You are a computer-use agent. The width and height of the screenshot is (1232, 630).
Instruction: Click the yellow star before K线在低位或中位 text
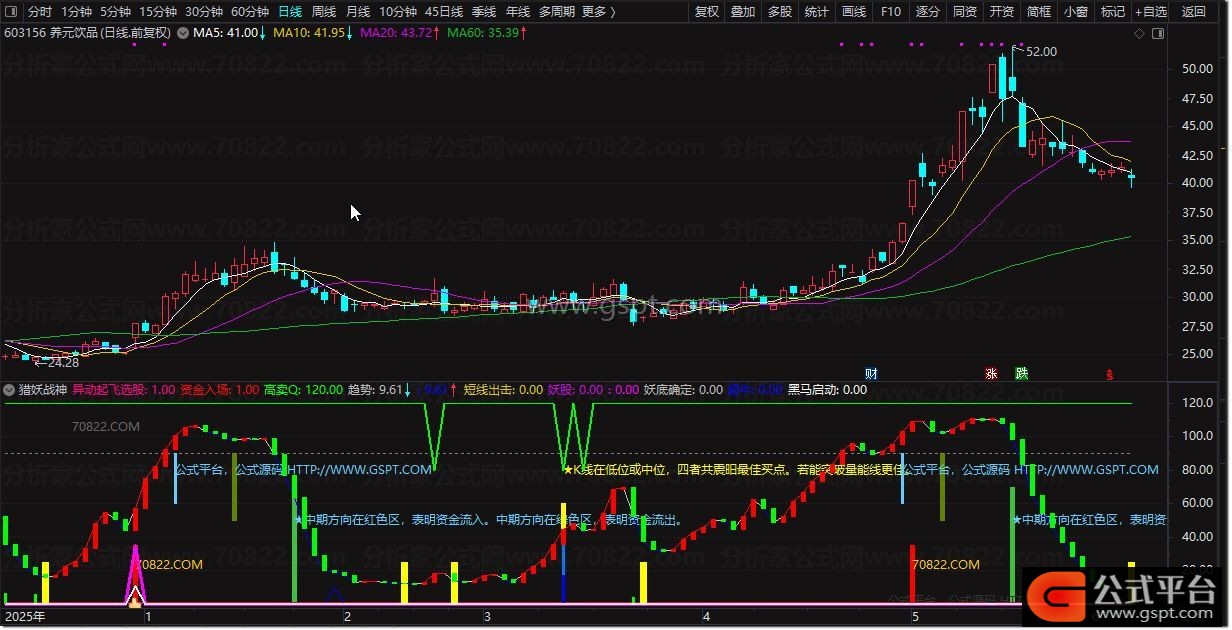tap(568, 469)
